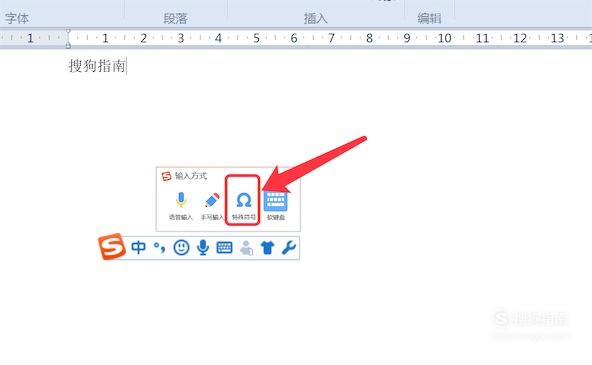Click the Sogou logo on the input toolbar
Viewport: 592px width, 365px height.
click(x=112, y=247)
